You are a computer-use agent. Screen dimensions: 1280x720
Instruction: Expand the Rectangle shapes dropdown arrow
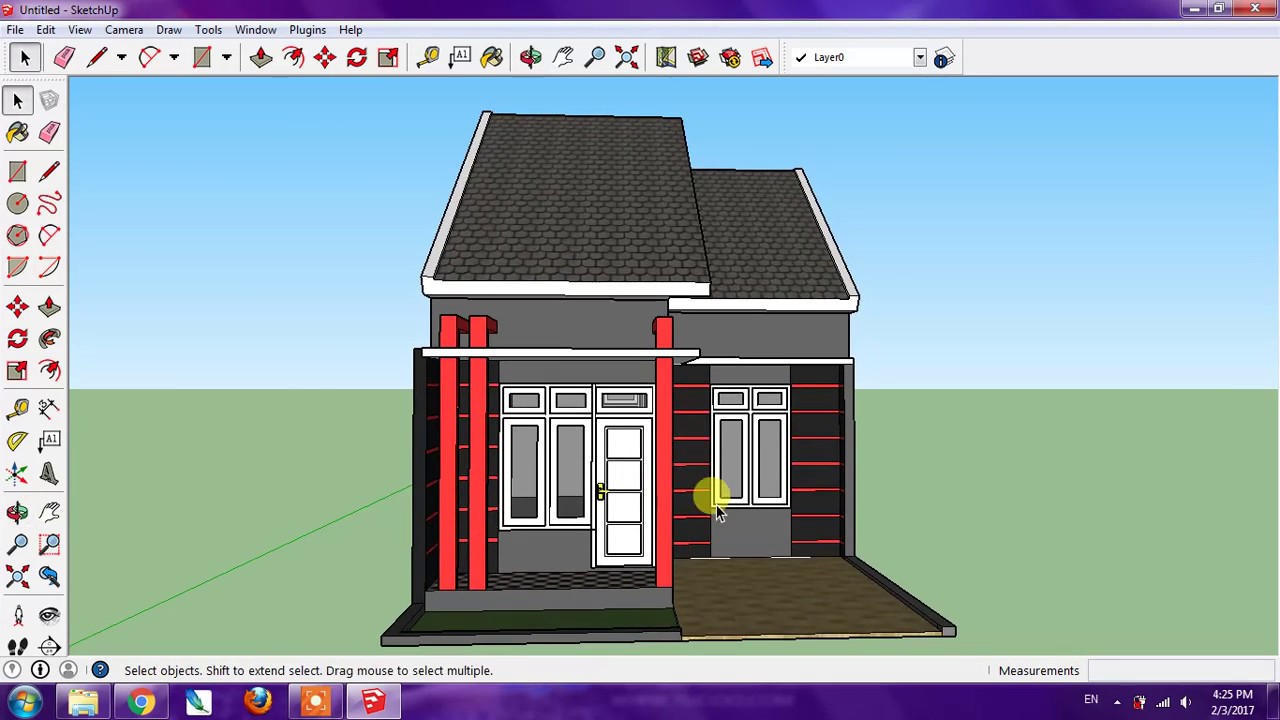(x=226, y=57)
